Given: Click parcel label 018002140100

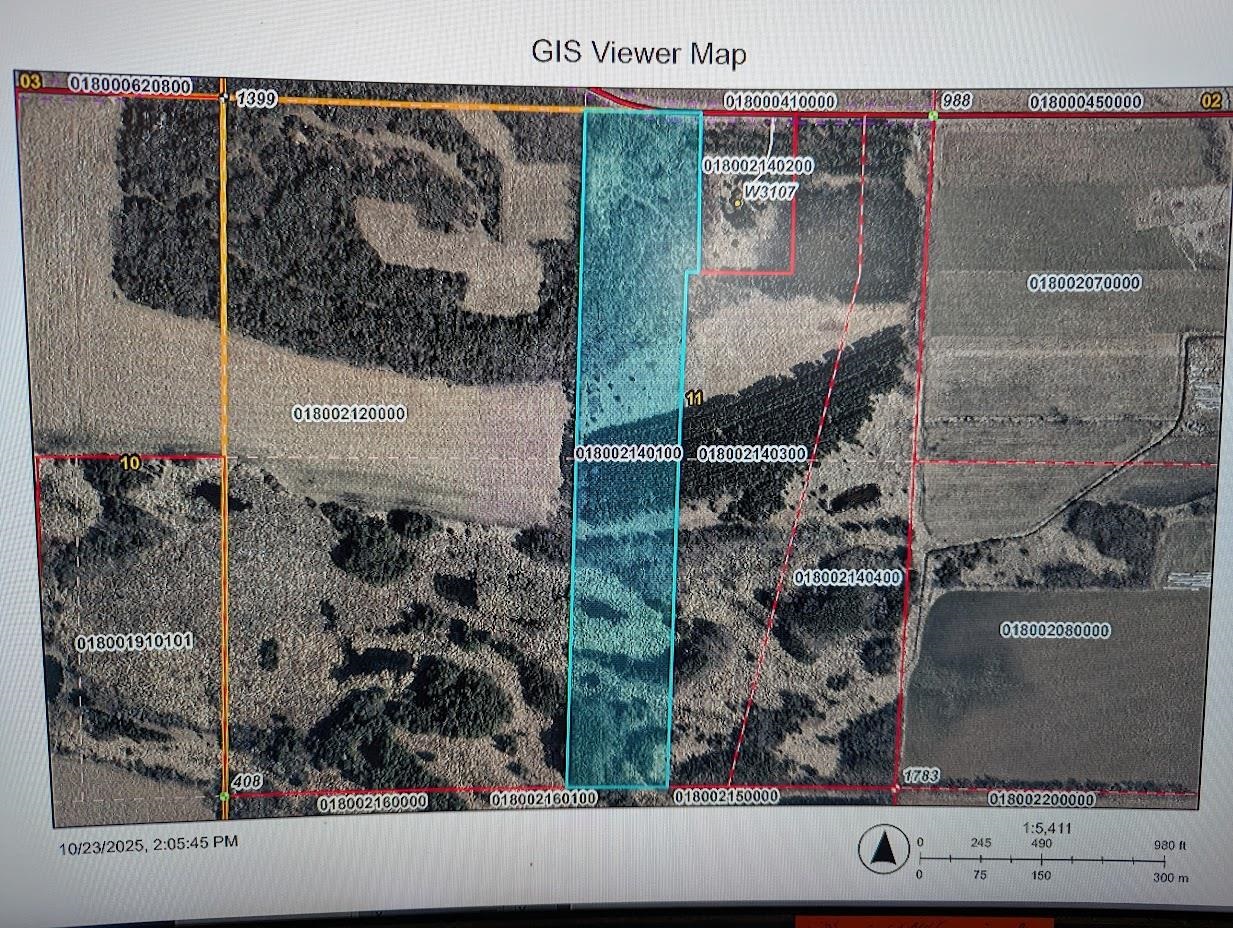Looking at the screenshot, I should [630, 454].
